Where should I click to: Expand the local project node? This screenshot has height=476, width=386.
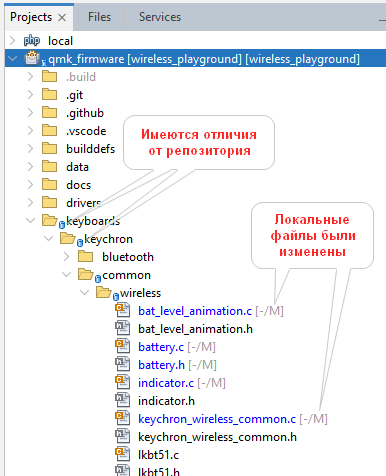coord(13,41)
